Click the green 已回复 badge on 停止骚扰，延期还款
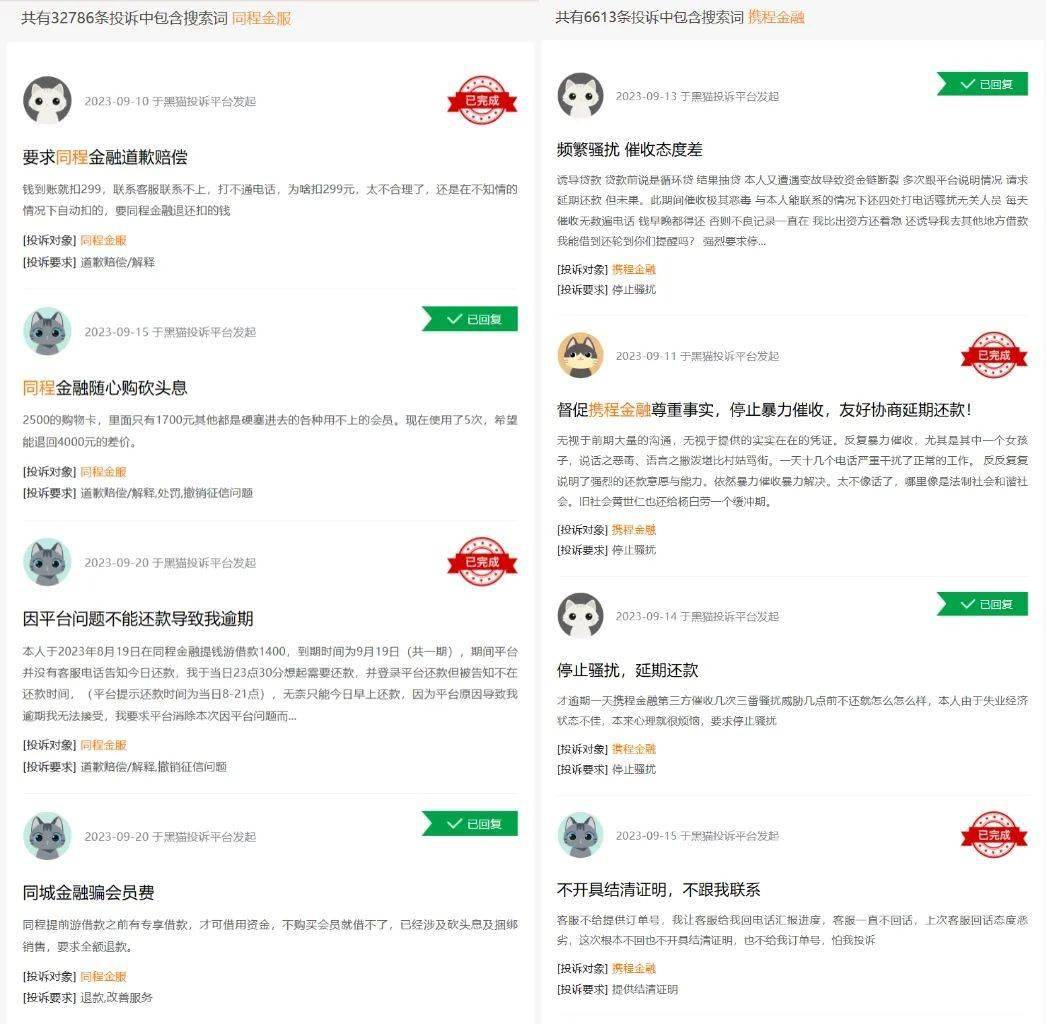This screenshot has width=1046, height=1024. (x=982, y=604)
